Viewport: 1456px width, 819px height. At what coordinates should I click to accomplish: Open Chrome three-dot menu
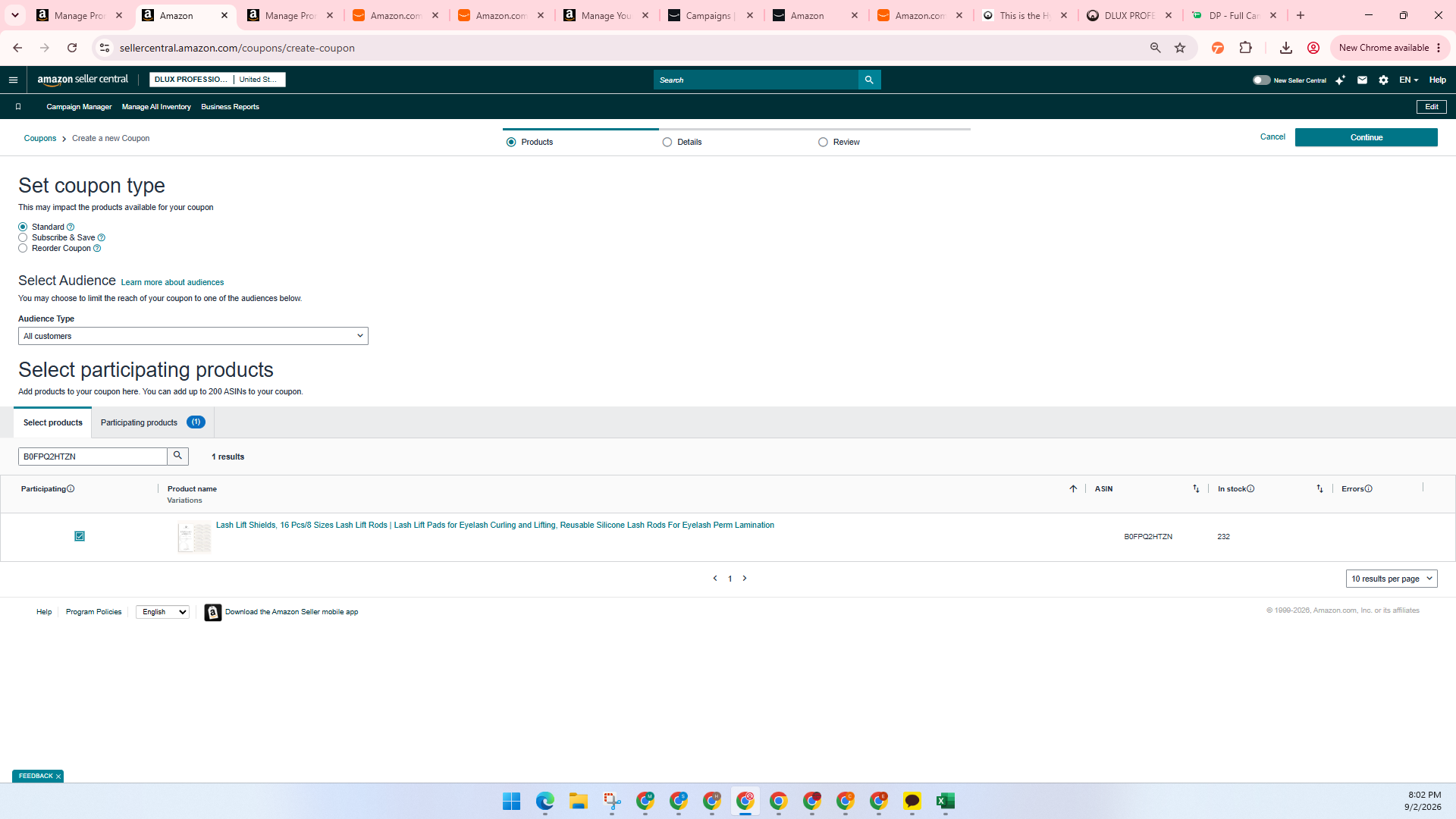click(x=1439, y=48)
